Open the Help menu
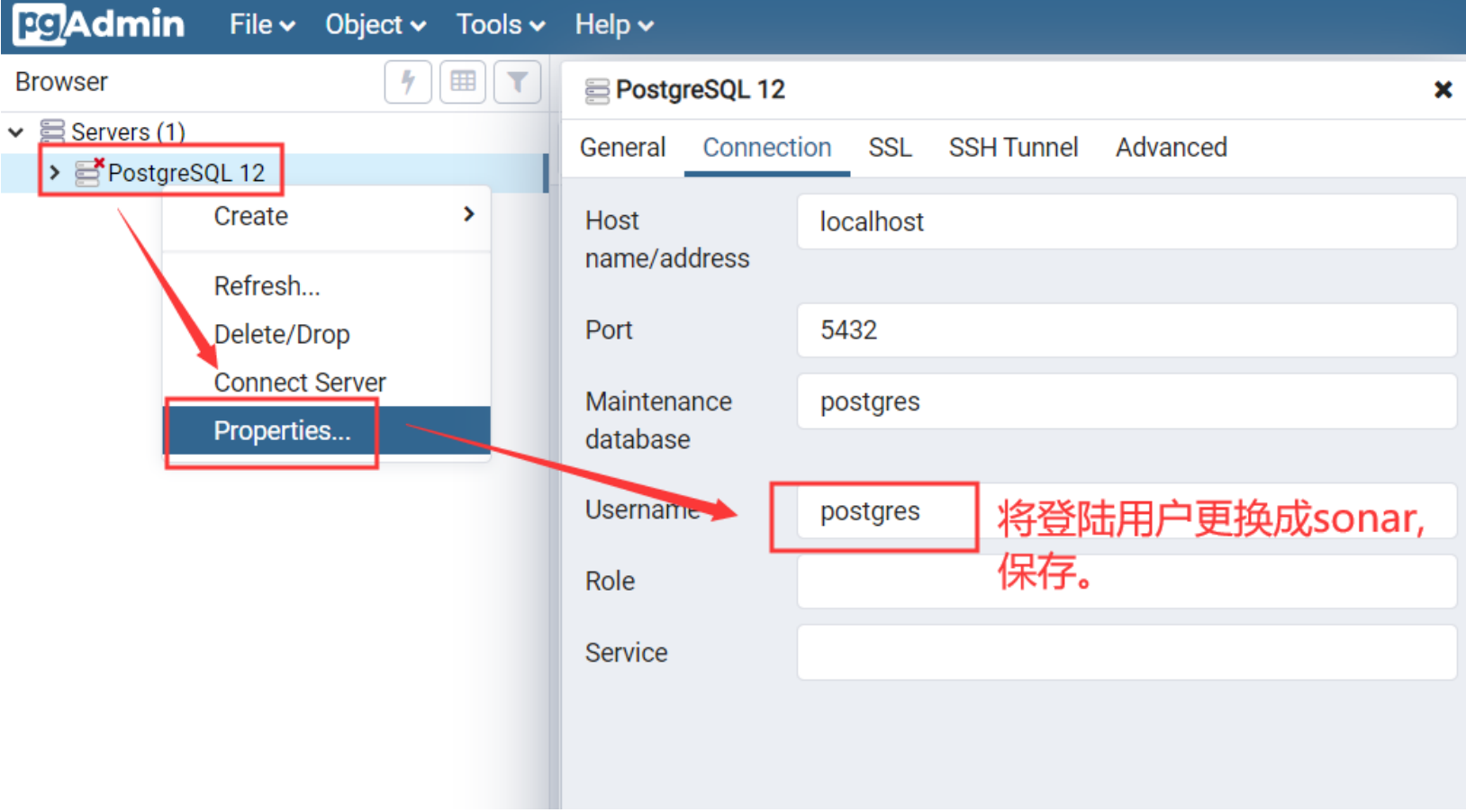The width and height of the screenshot is (1466, 812). pyautogui.click(x=614, y=25)
